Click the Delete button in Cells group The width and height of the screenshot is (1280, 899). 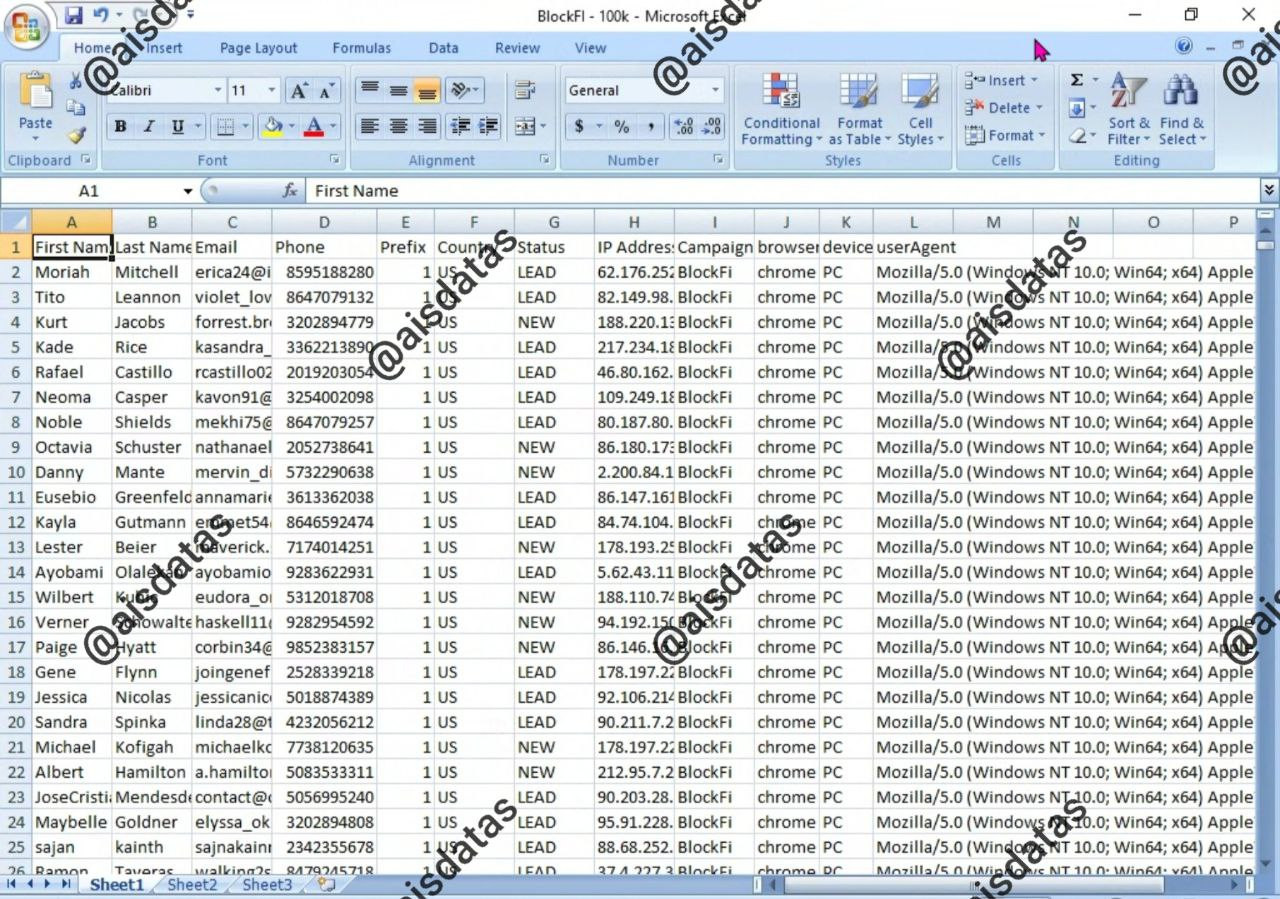click(x=1004, y=108)
